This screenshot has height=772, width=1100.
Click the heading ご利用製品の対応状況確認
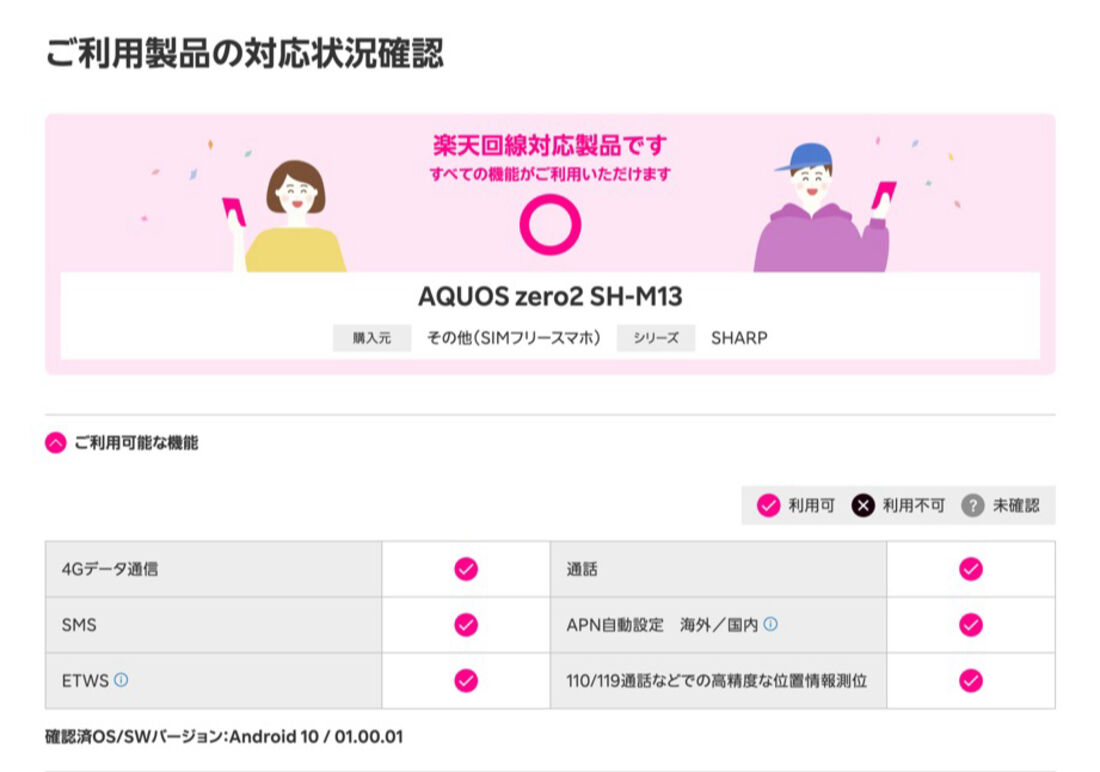point(245,53)
